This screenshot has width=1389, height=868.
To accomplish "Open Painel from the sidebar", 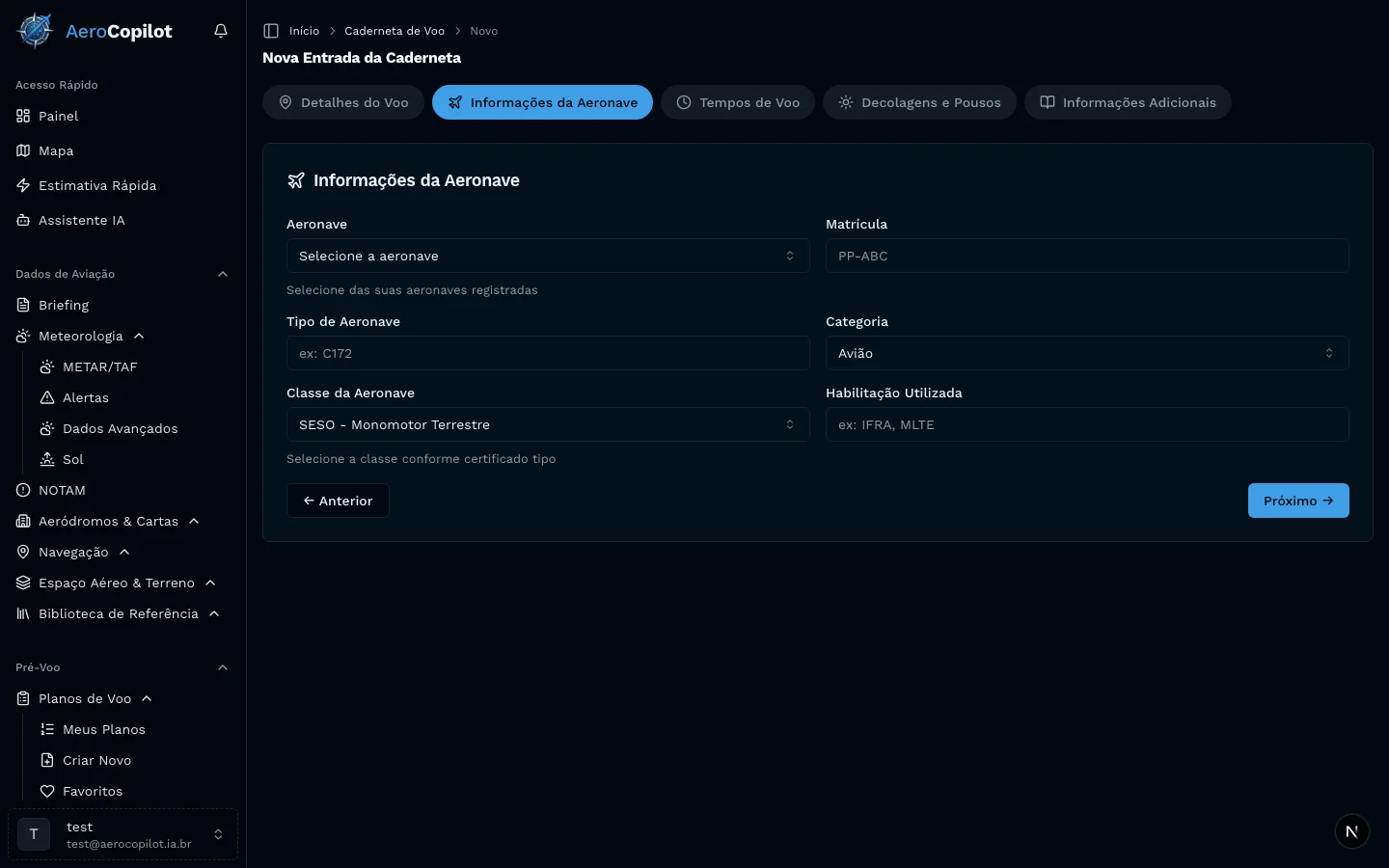I will [x=58, y=116].
